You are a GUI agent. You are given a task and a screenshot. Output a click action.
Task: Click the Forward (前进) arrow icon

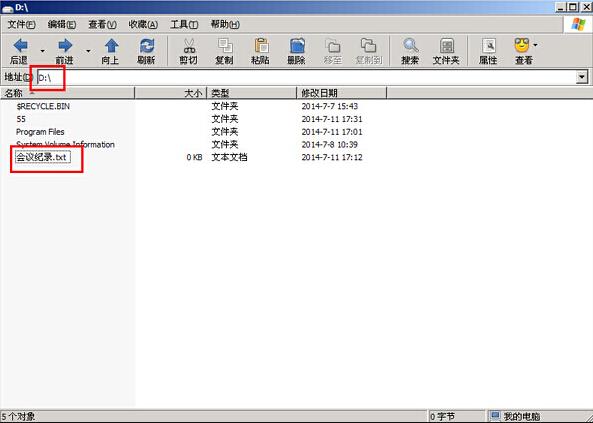65,46
